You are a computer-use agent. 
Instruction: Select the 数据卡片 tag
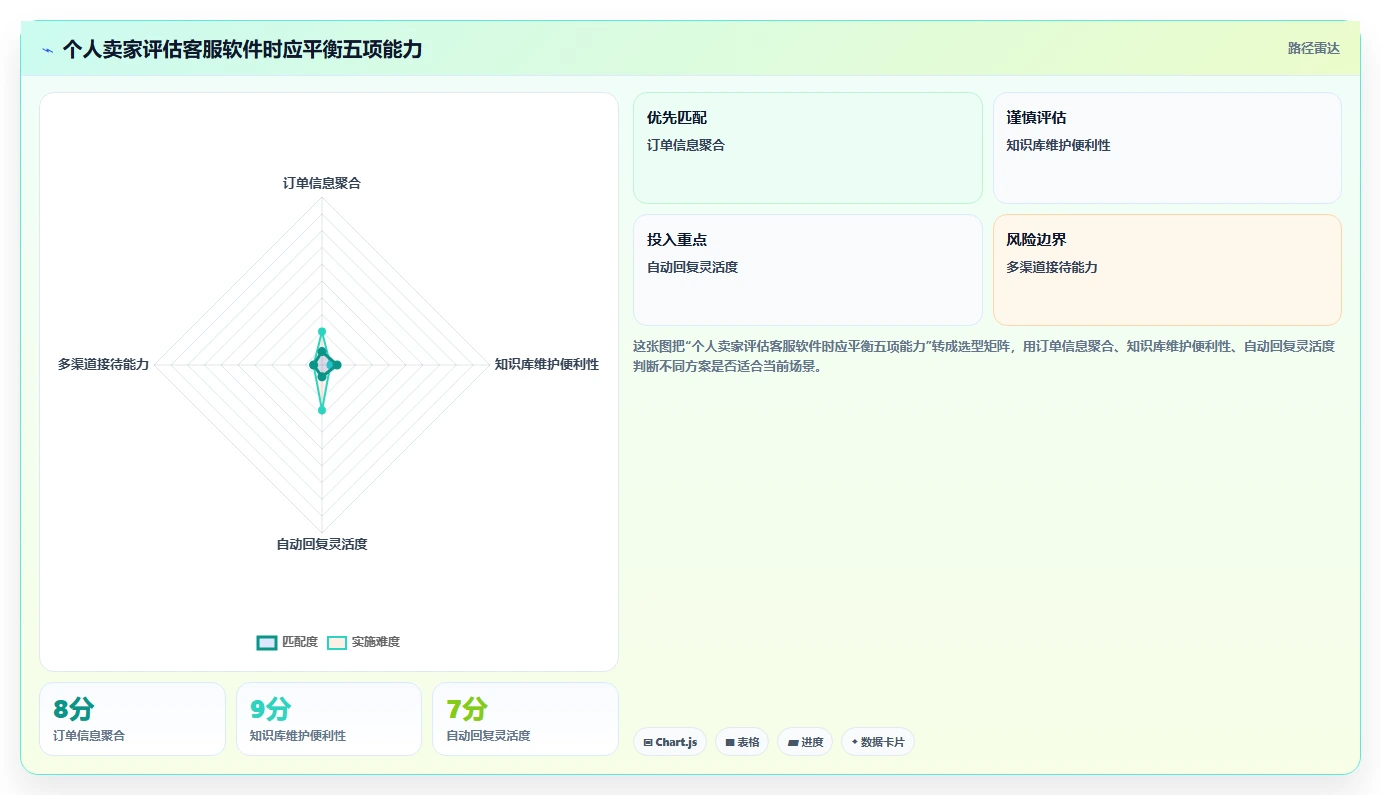(x=878, y=742)
